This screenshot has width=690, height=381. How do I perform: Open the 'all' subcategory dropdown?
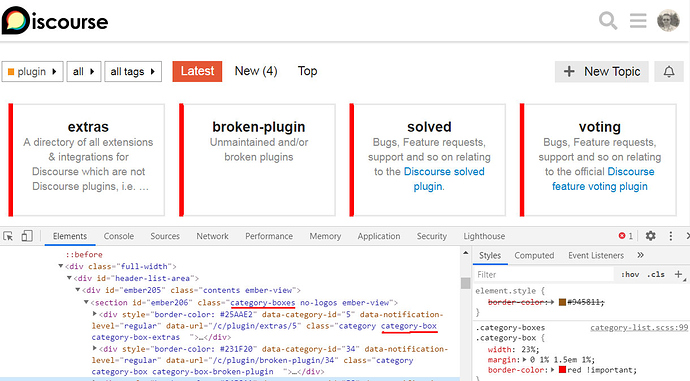click(84, 71)
